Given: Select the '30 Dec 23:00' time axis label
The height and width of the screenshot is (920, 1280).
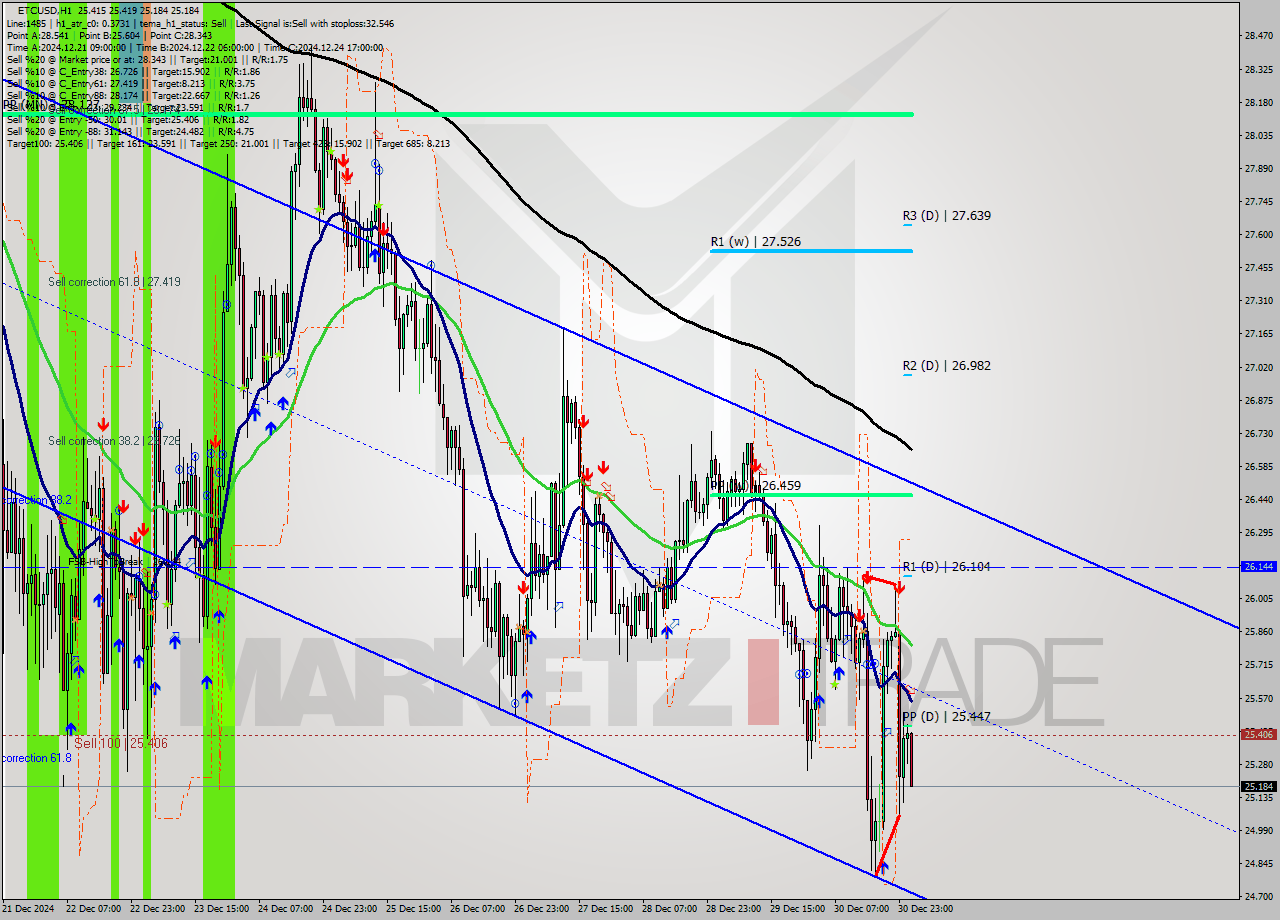Looking at the screenshot, I should click(x=925, y=909).
